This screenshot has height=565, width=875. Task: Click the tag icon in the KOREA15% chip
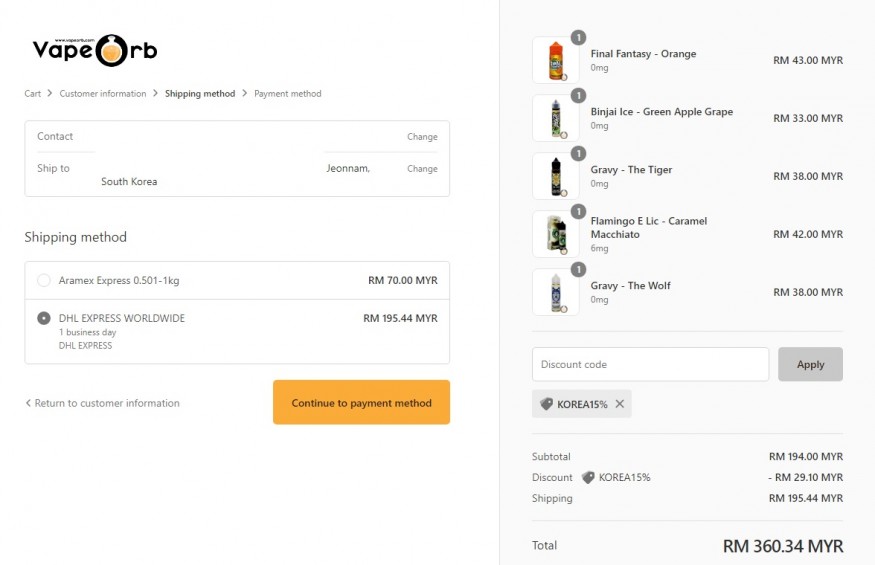point(546,404)
